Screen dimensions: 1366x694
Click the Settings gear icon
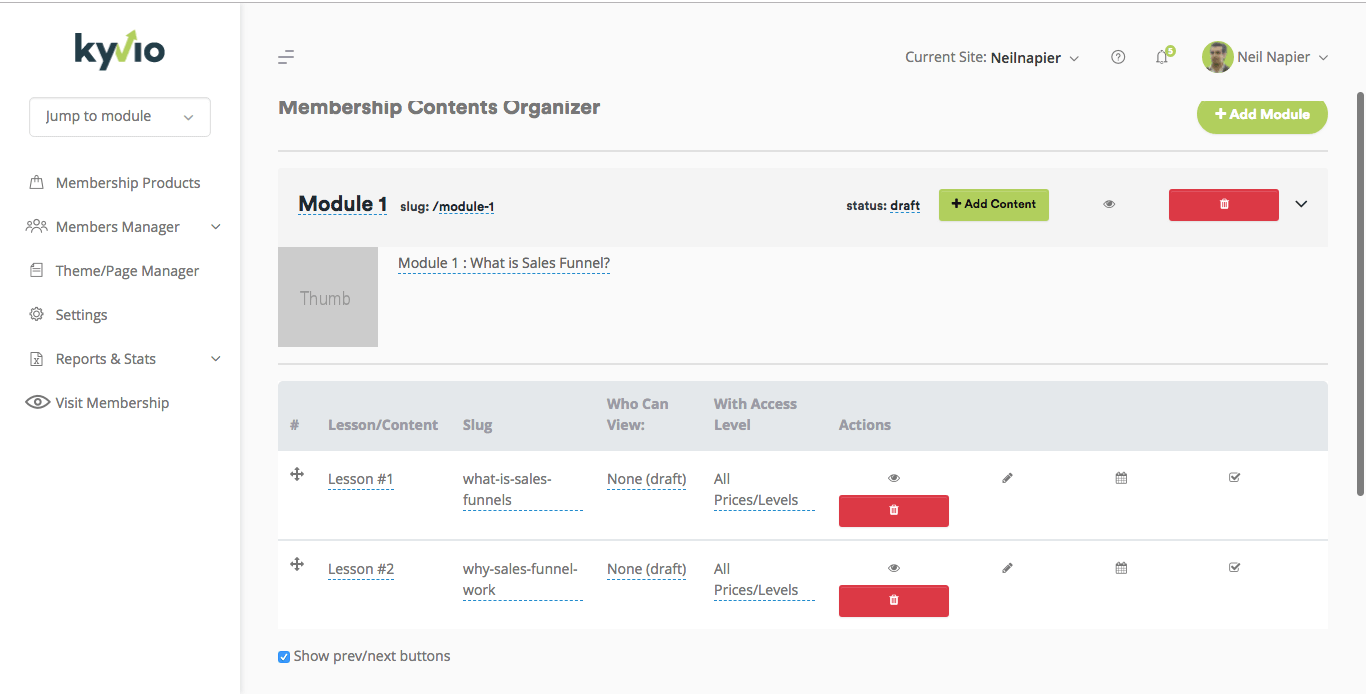(37, 314)
